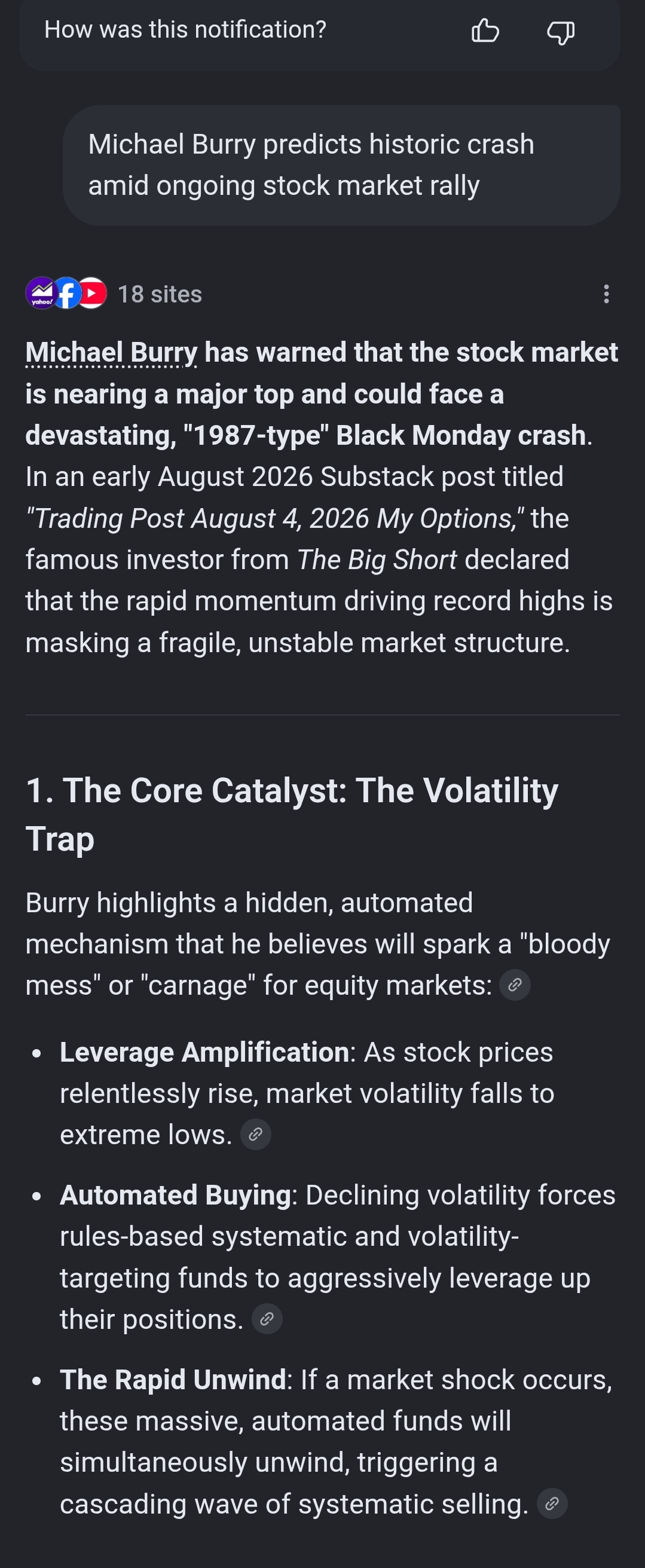This screenshot has height=1568, width=645.
Task: Tap the italic 'The Big Short' text
Action: point(377,560)
